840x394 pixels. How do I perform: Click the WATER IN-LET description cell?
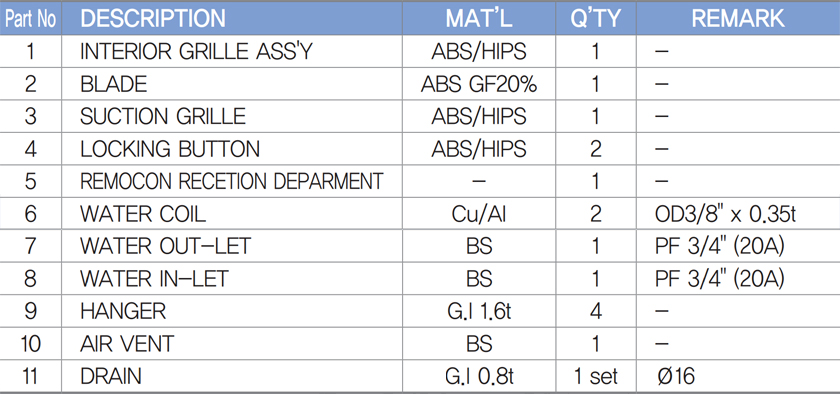[231, 279]
